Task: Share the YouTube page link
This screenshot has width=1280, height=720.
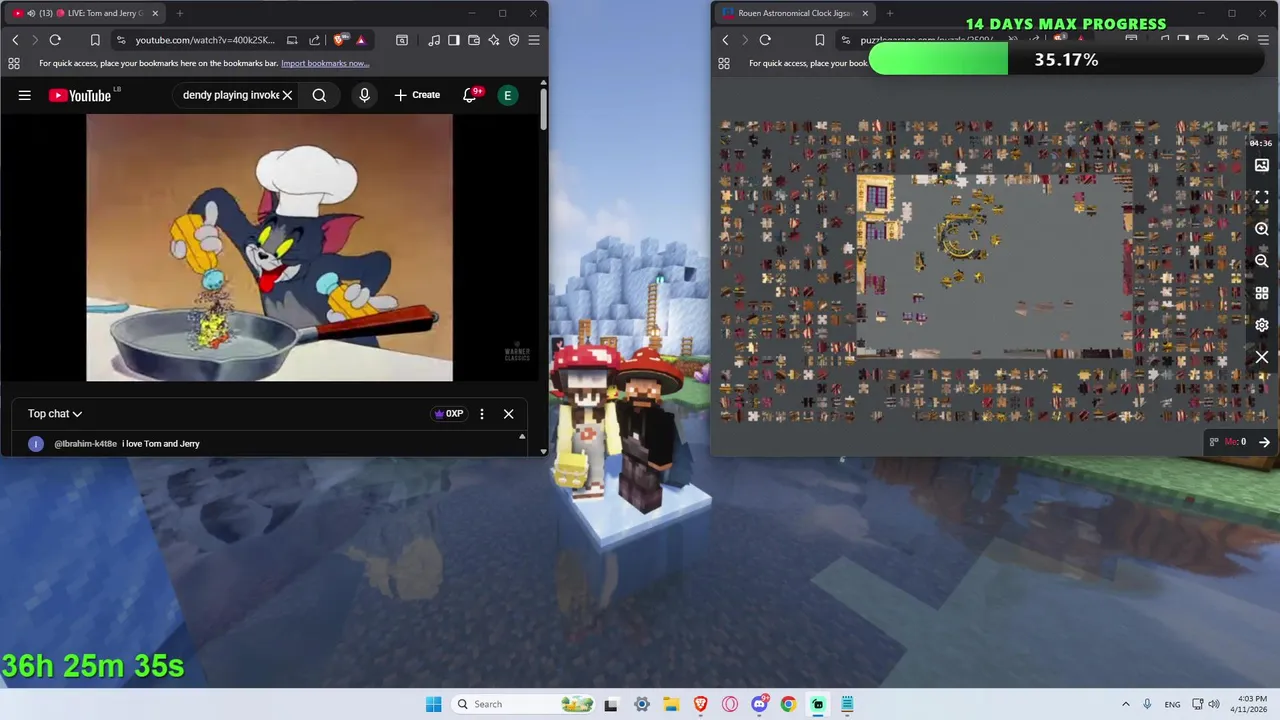Action: 314,40
